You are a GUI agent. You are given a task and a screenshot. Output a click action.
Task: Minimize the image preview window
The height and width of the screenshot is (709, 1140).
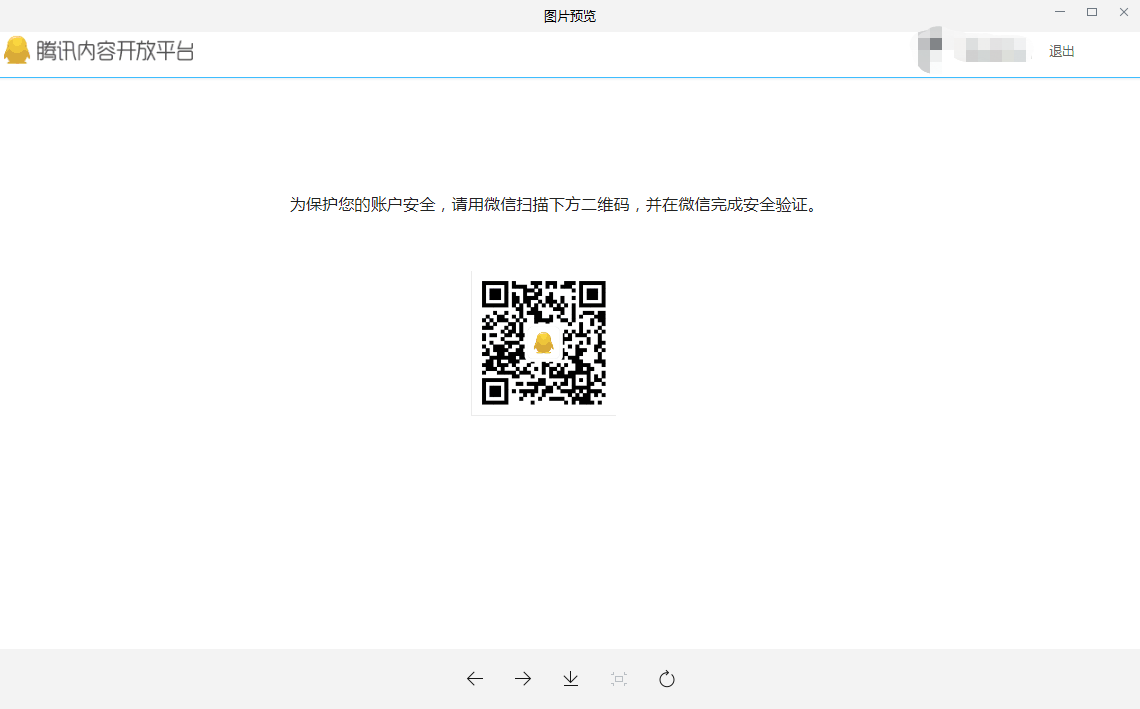coord(1060,12)
